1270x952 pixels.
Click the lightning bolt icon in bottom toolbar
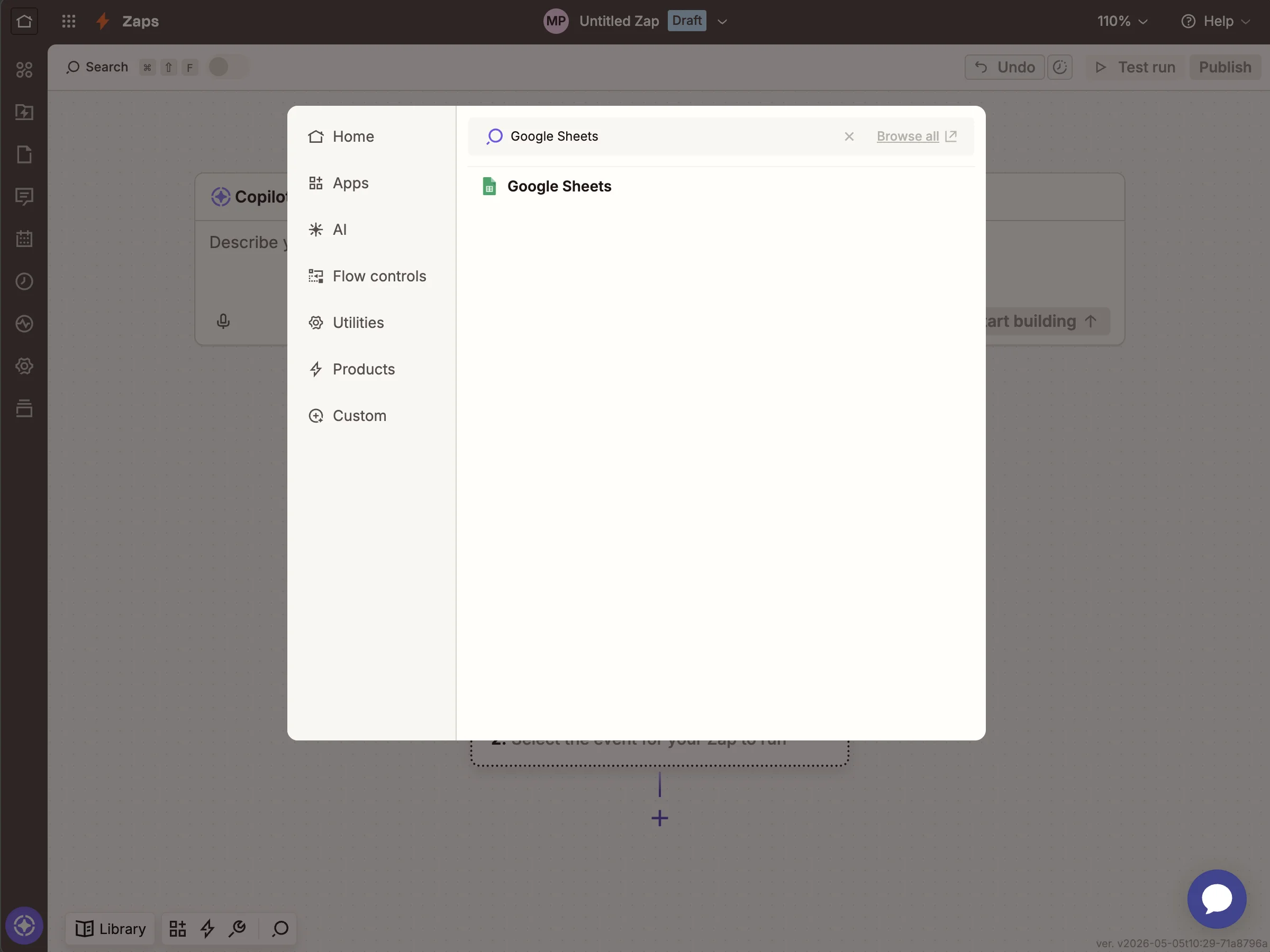[x=207, y=929]
